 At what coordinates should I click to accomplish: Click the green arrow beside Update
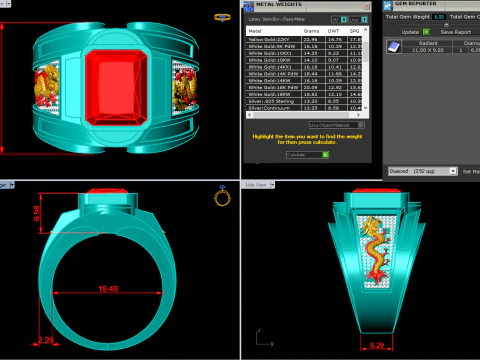426,32
